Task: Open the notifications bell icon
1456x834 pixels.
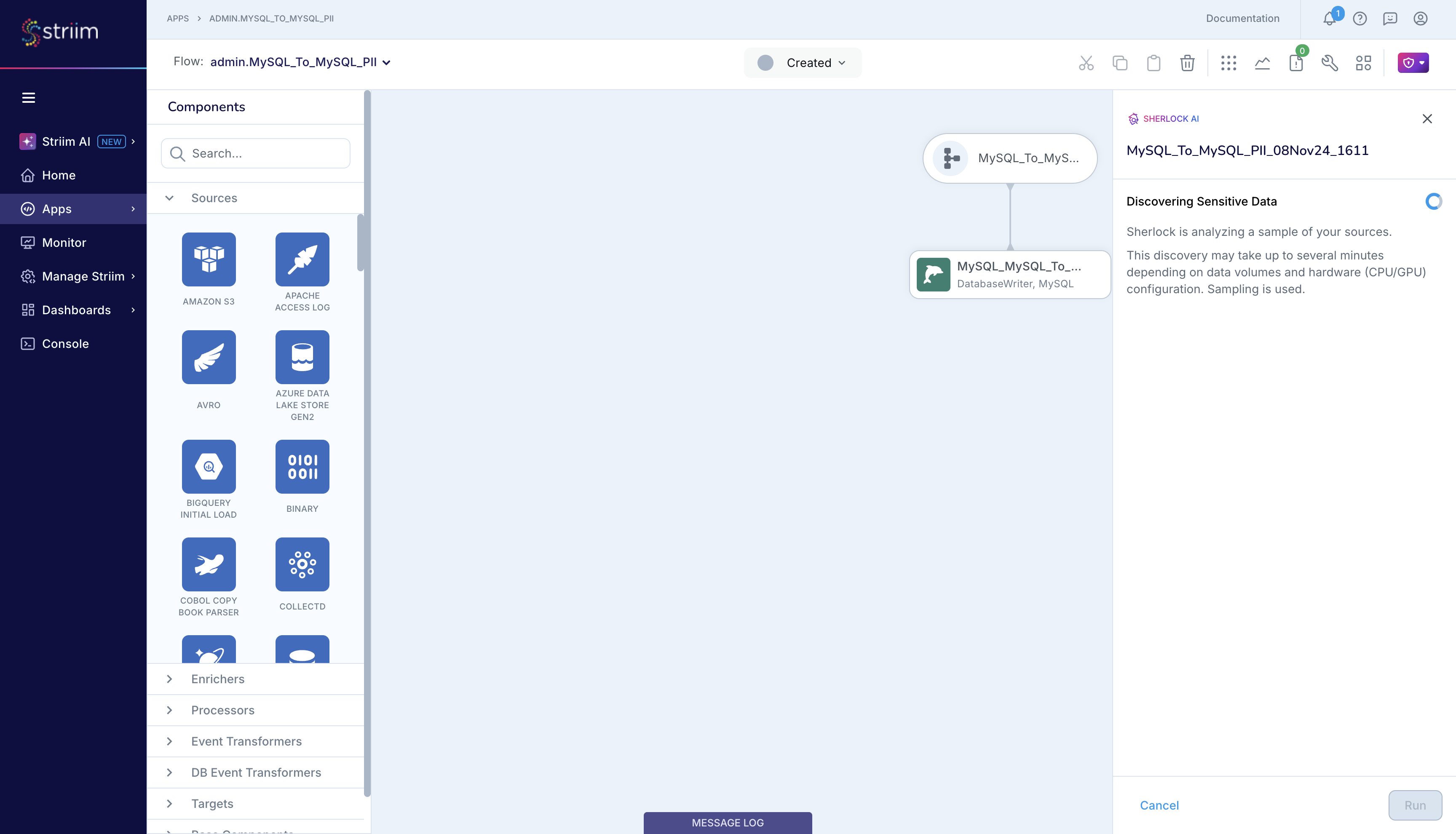Action: 1330,19
